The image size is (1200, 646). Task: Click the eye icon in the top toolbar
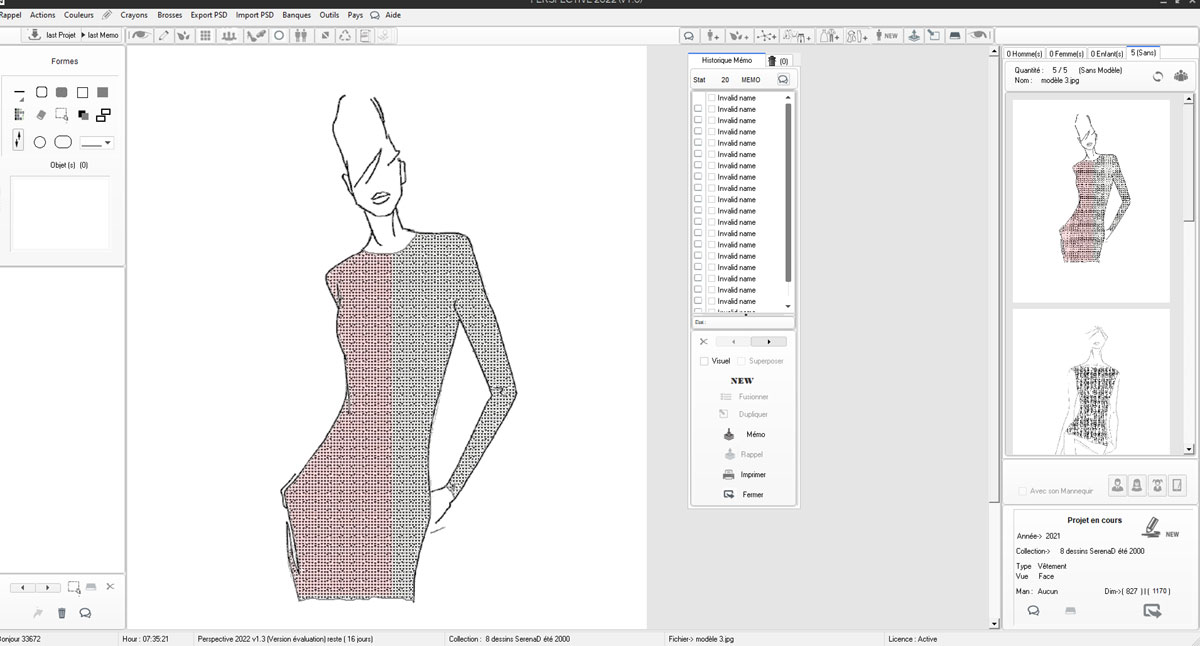click(x=140, y=35)
